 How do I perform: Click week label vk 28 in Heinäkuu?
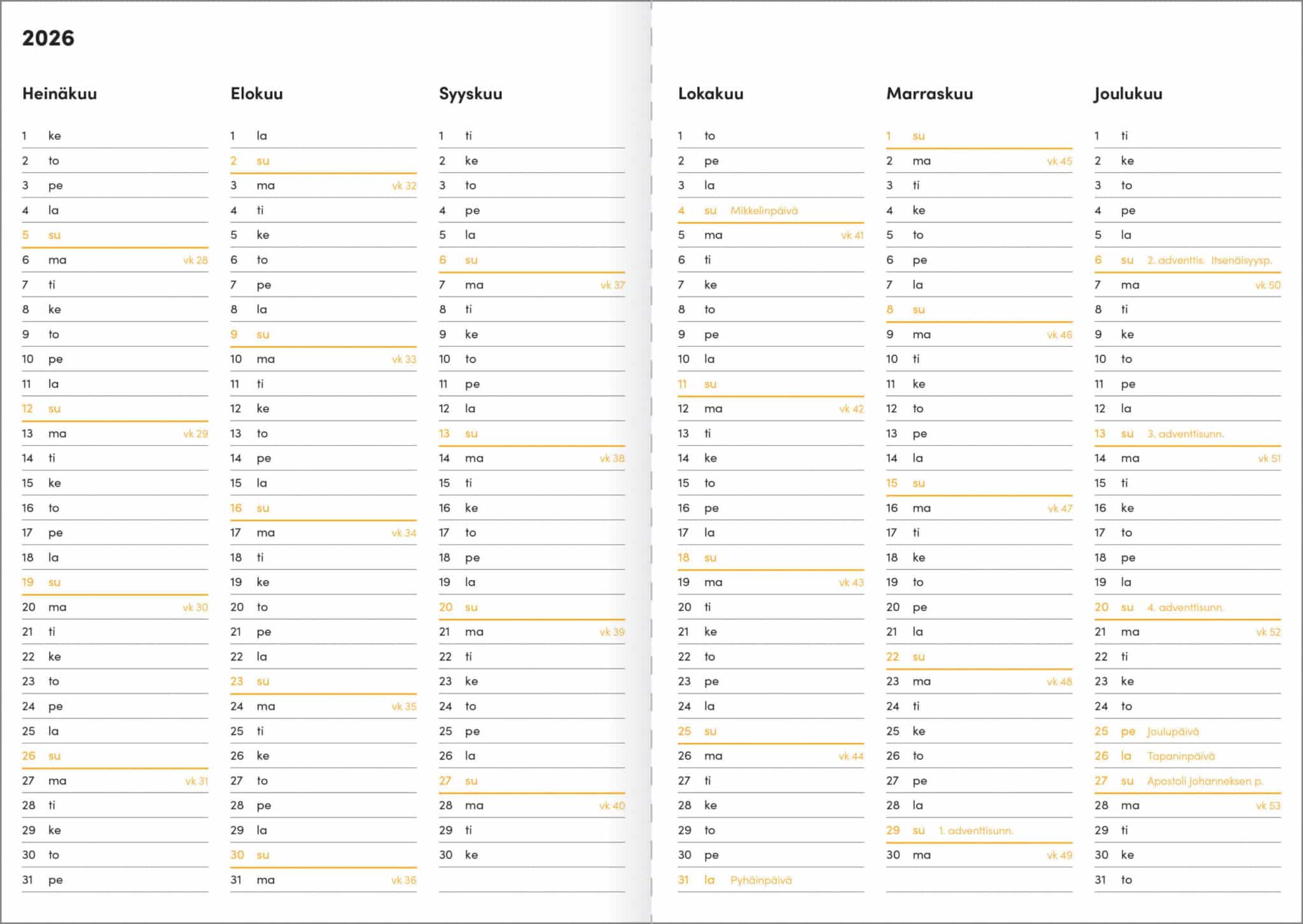[x=195, y=260]
